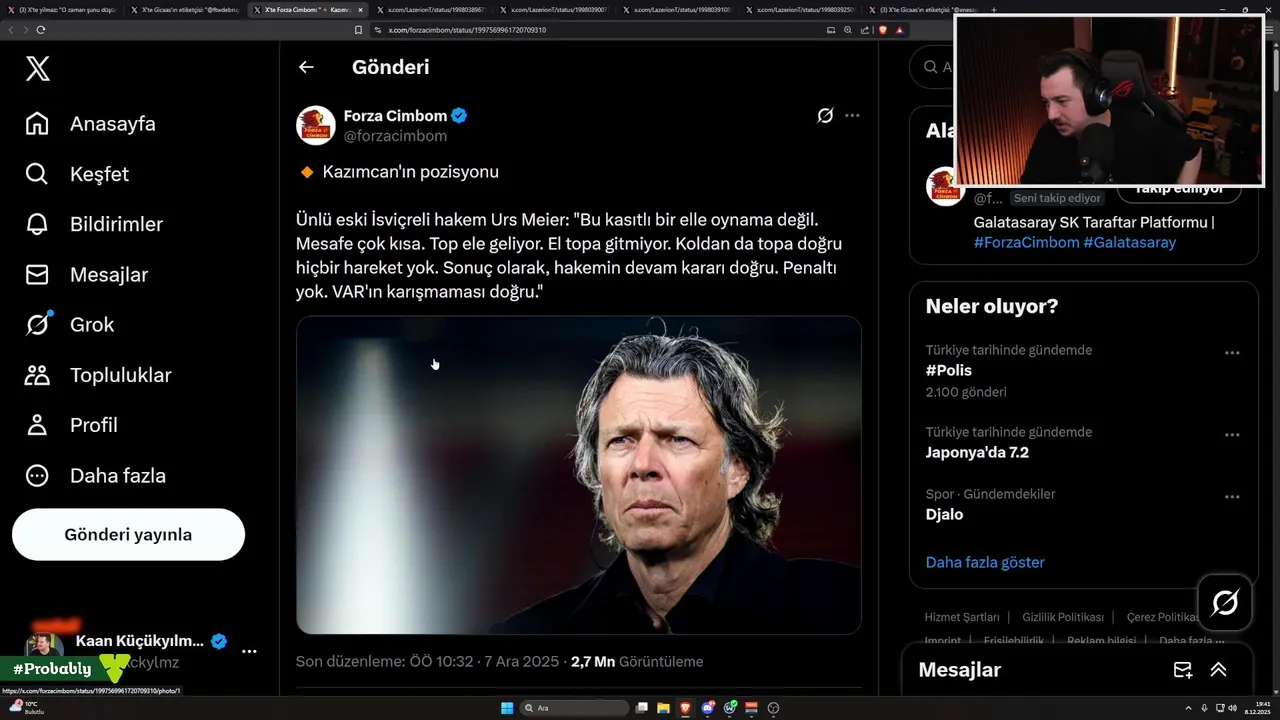Image resolution: width=1280 pixels, height=720 pixels.
Task: Open Task View in the taskbar
Action: point(642,708)
